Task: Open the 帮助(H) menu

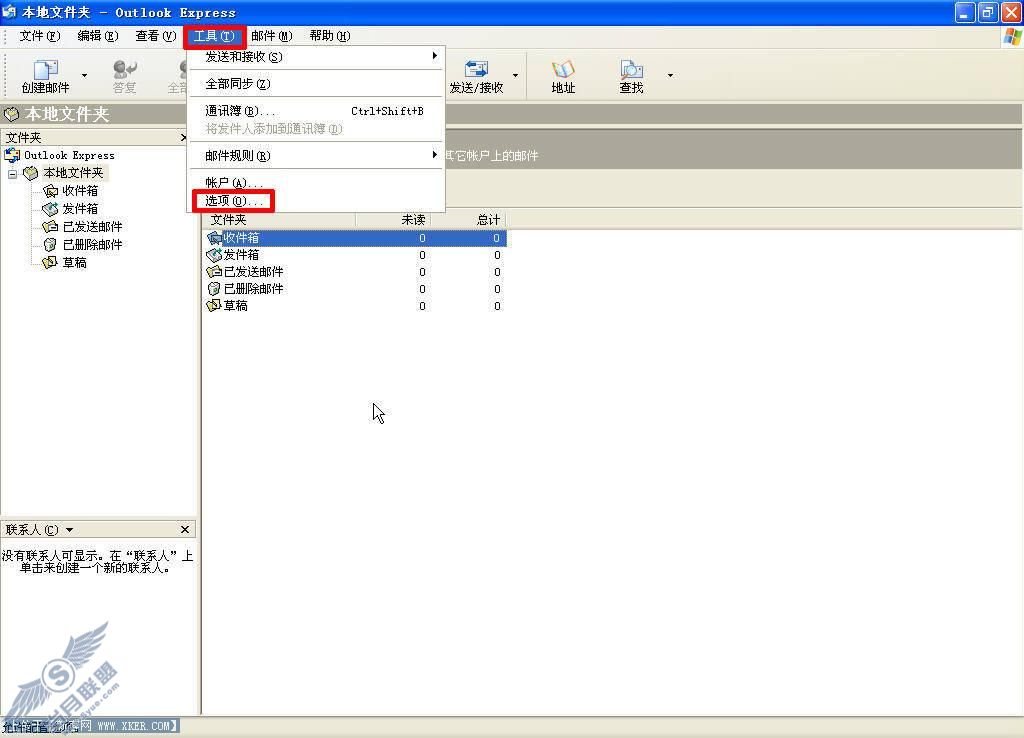Action: coord(330,36)
